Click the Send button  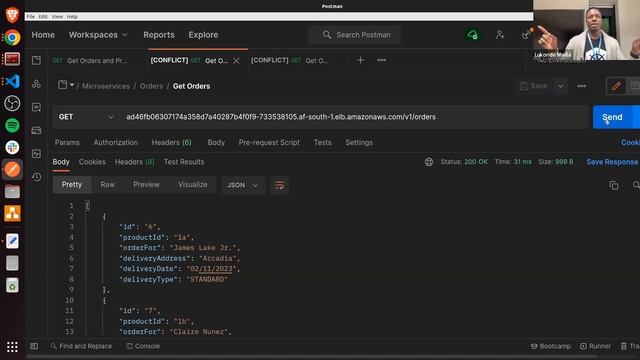pyautogui.click(x=612, y=117)
